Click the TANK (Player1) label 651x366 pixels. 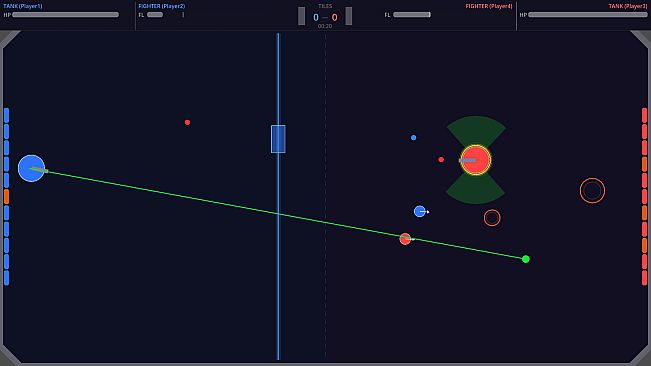(23, 6)
